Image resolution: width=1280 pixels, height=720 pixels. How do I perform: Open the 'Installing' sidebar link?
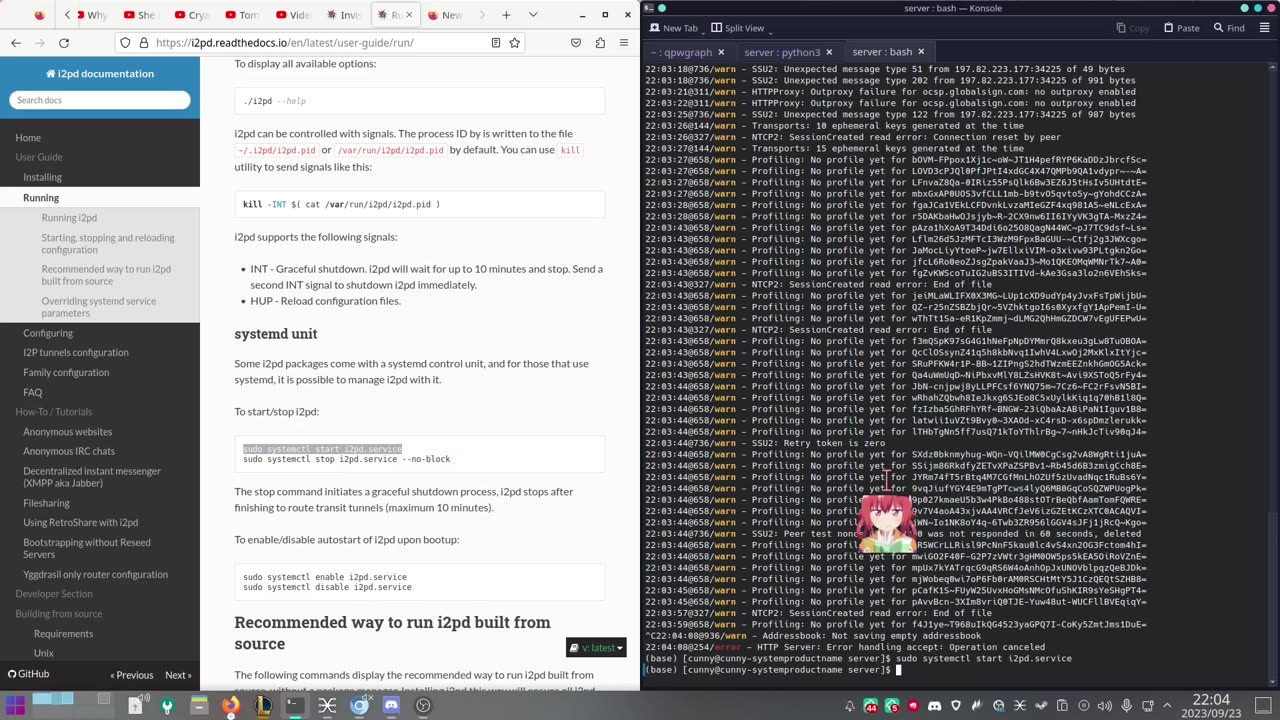(42, 177)
